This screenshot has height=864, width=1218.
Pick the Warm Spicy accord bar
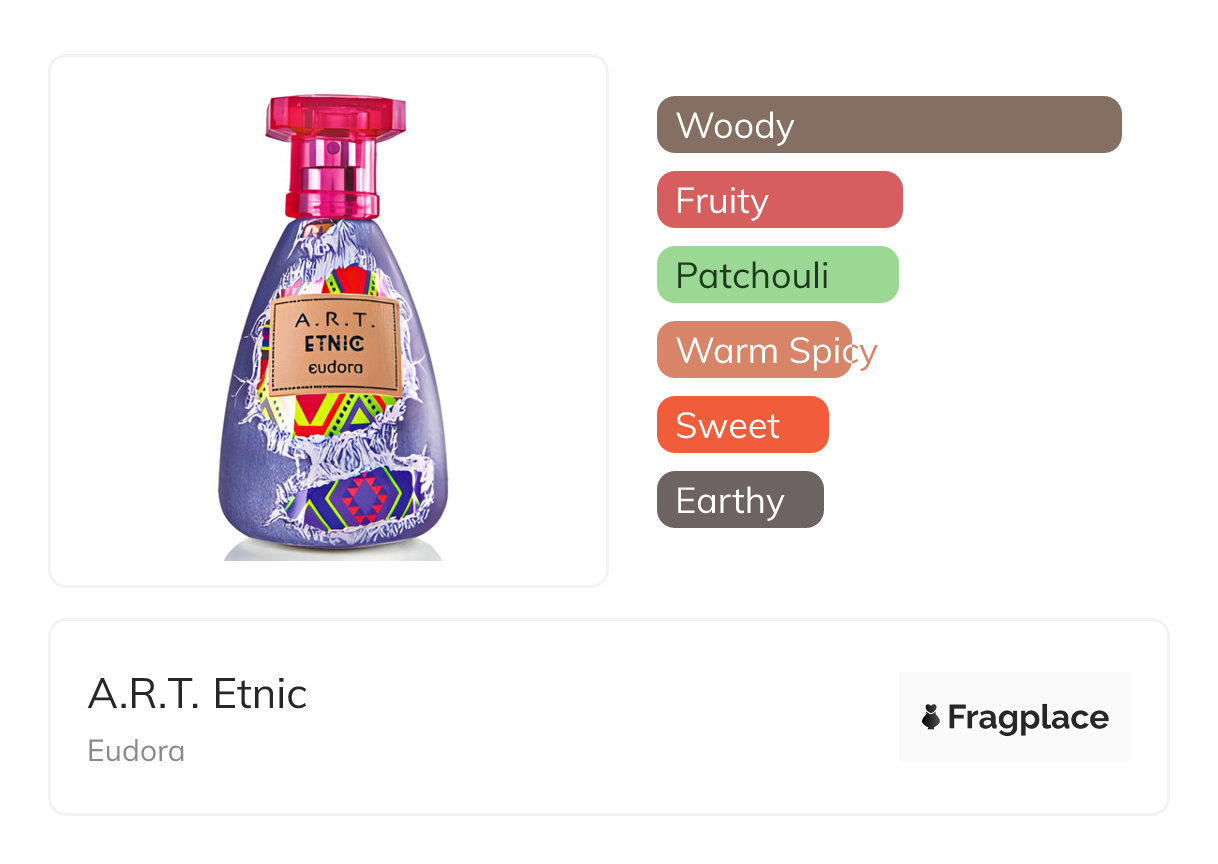[x=754, y=350]
